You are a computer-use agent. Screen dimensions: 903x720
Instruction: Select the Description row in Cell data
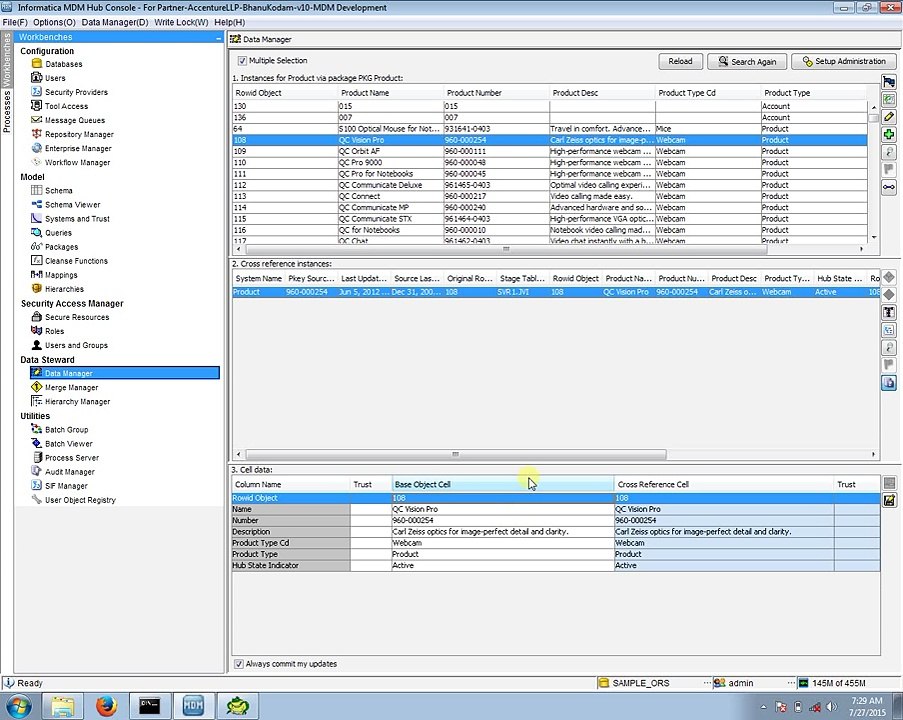pos(556,532)
